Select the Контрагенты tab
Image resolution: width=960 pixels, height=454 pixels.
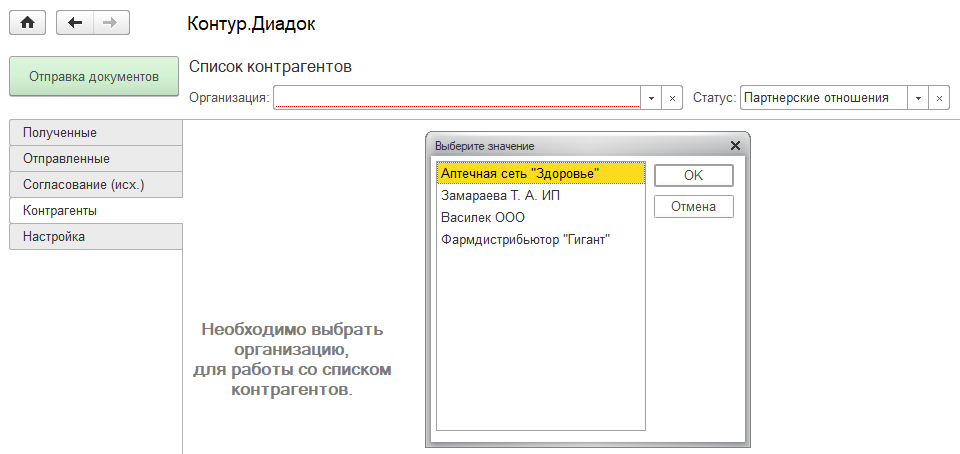coord(96,210)
